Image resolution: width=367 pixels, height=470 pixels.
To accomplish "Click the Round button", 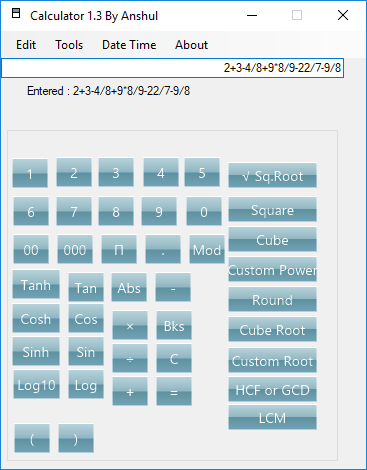I will point(272,299).
